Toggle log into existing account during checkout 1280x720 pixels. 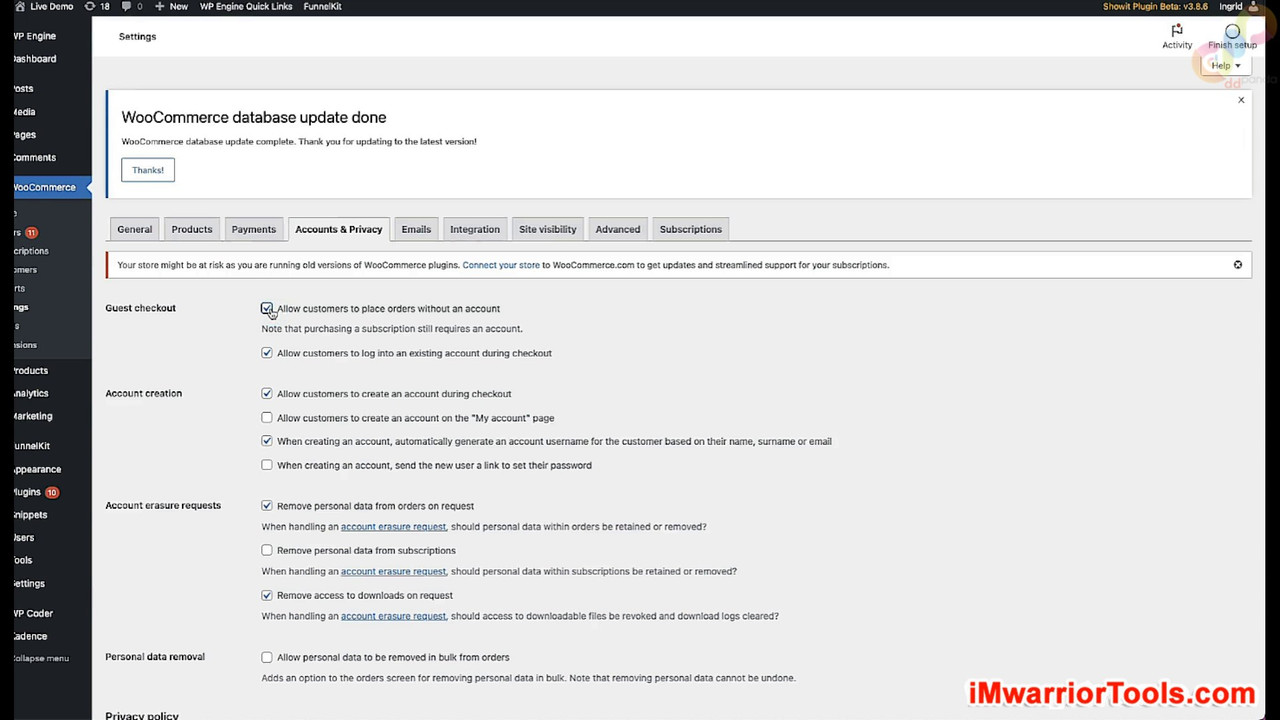pos(267,353)
